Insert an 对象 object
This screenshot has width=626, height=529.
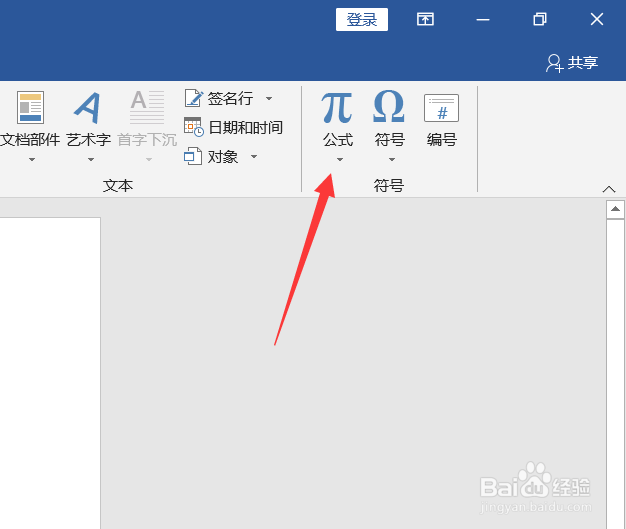click(211, 157)
